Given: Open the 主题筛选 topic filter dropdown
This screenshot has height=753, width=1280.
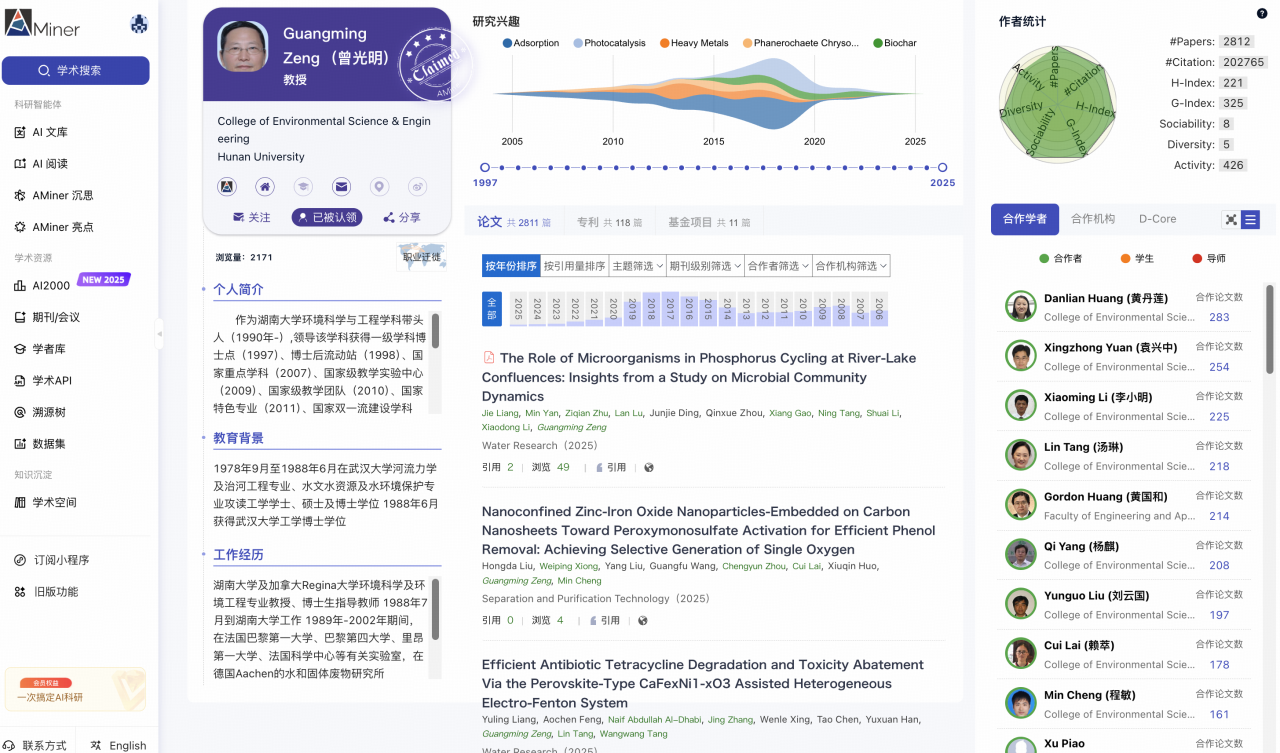Looking at the screenshot, I should tap(637, 265).
